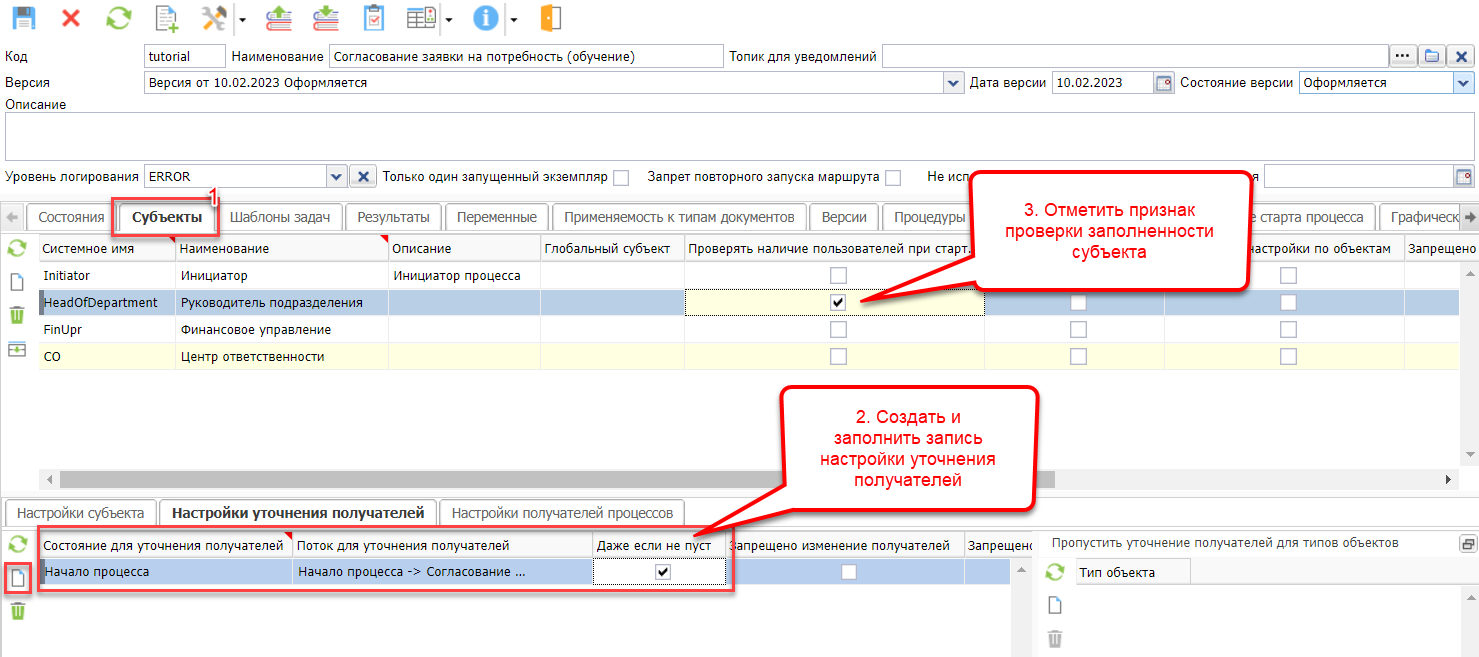This screenshot has width=1479, height=657.
Task: Expand the Уровень логирования dropdown
Action: coord(336,177)
